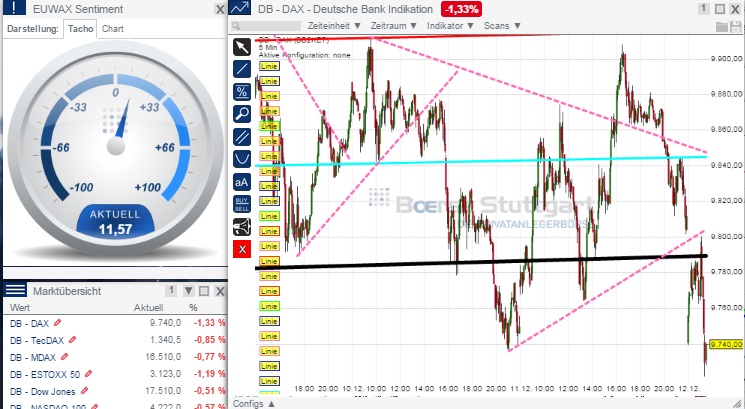Viewport: 745px width, 409px height.
Task: Open the DB - TecDAX row
Action: coord(114,340)
